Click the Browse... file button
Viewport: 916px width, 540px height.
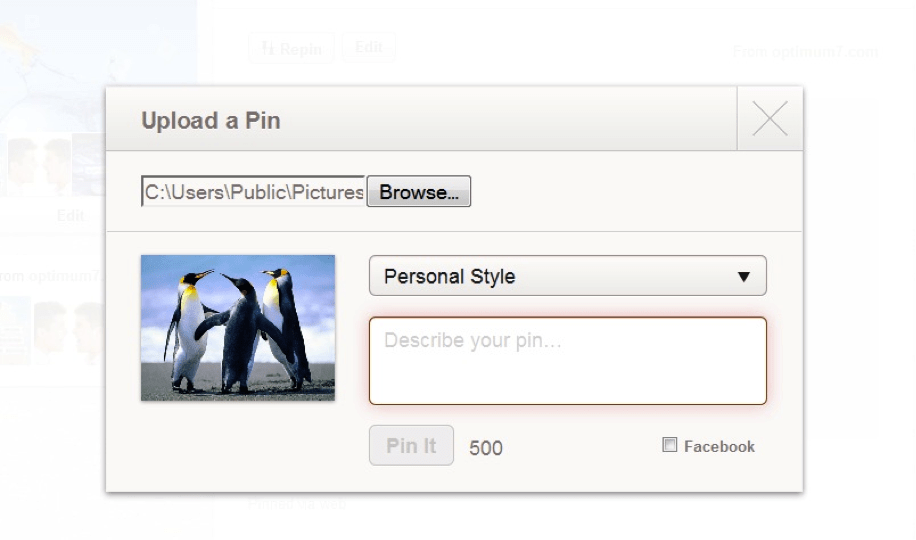pyautogui.click(x=418, y=192)
